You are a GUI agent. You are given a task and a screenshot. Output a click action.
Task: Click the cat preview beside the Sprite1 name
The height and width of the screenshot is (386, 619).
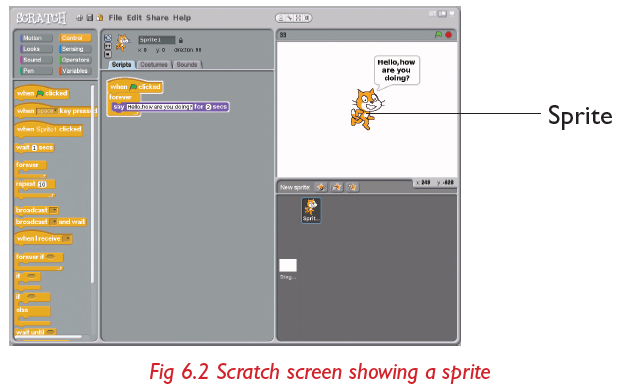123,43
